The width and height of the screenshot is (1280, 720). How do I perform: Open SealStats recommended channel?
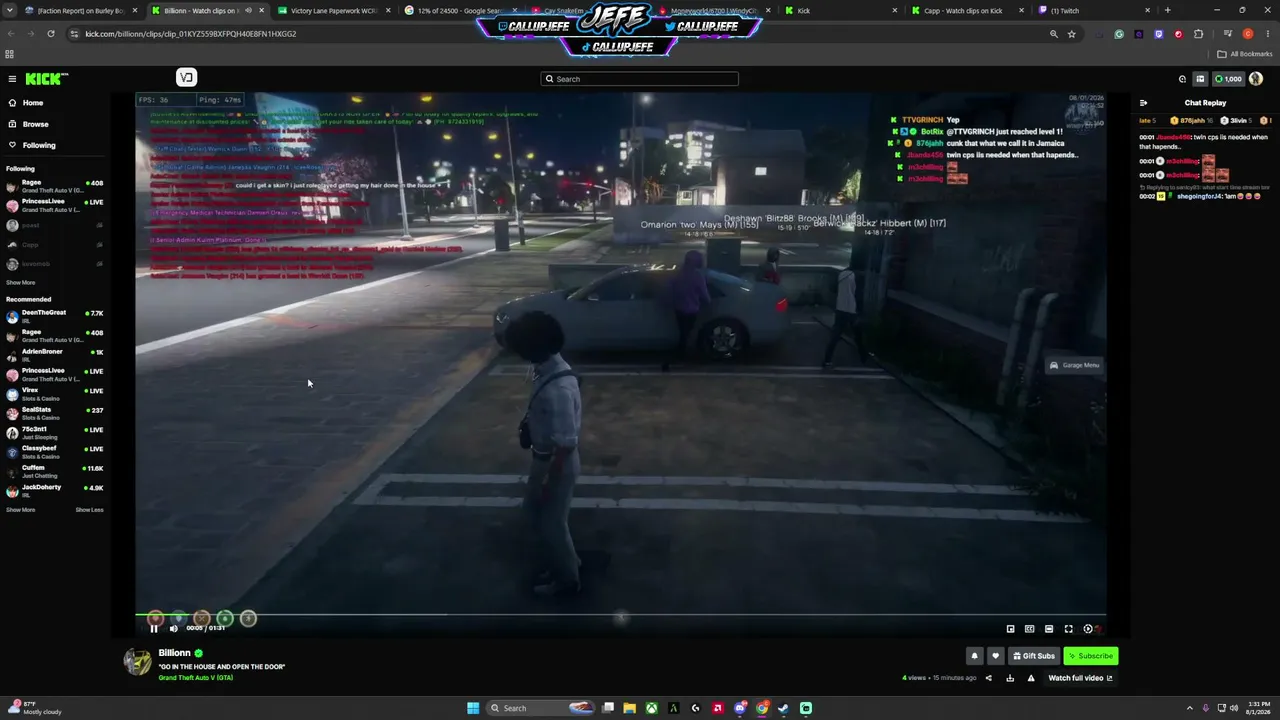55,414
